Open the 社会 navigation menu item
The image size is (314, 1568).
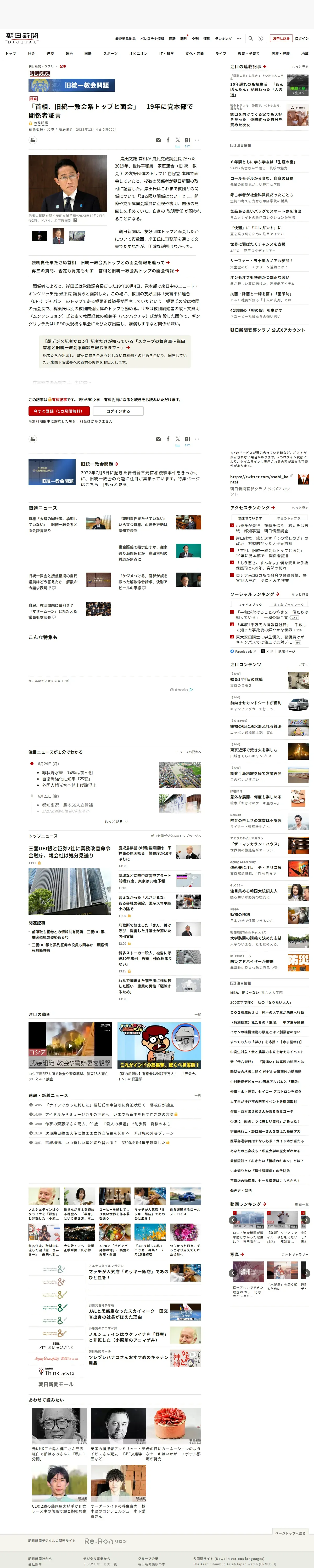[x=31, y=54]
